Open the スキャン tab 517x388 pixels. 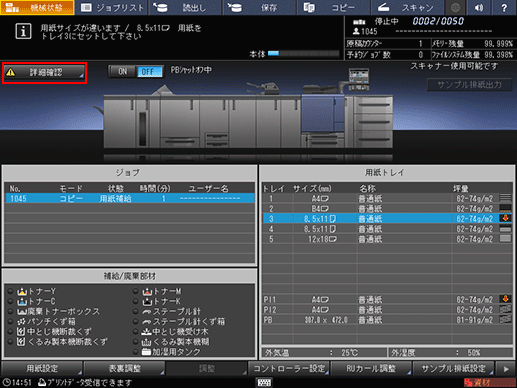408,7
